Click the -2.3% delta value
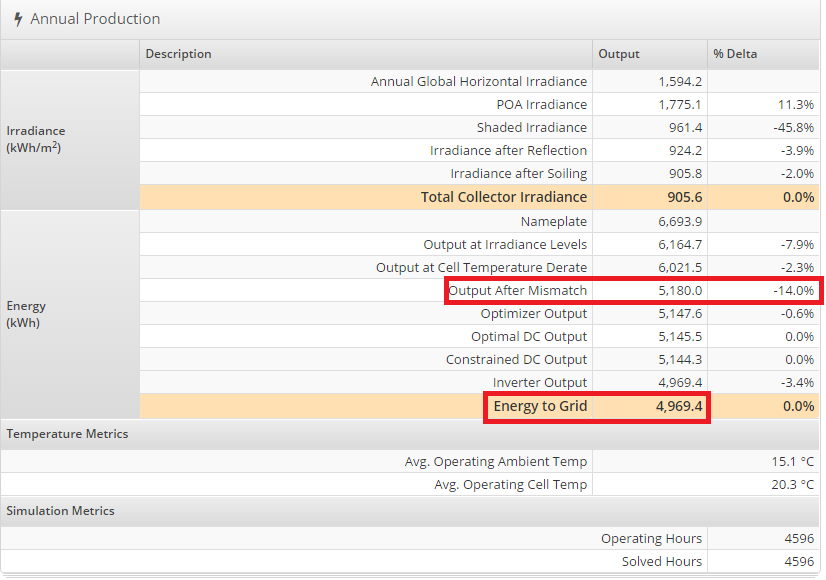 [797, 268]
